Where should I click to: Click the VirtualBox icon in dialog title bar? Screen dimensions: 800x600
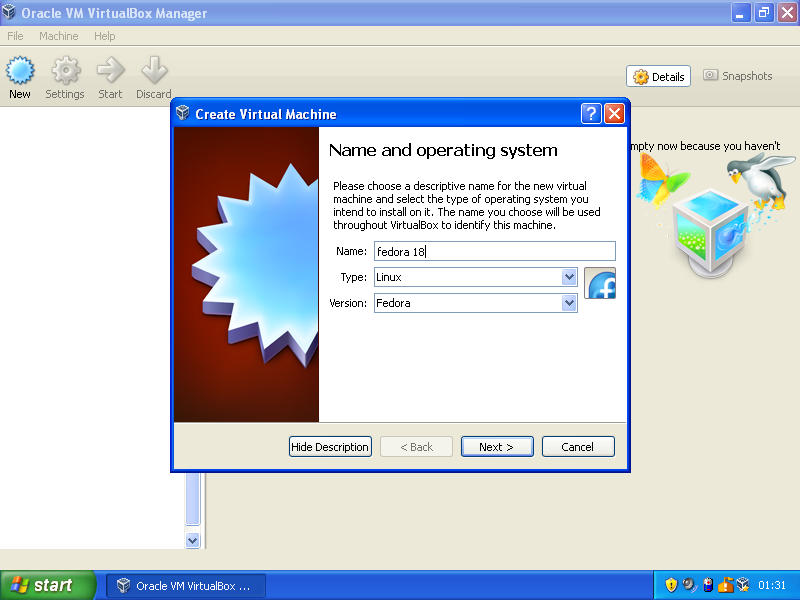(x=183, y=113)
